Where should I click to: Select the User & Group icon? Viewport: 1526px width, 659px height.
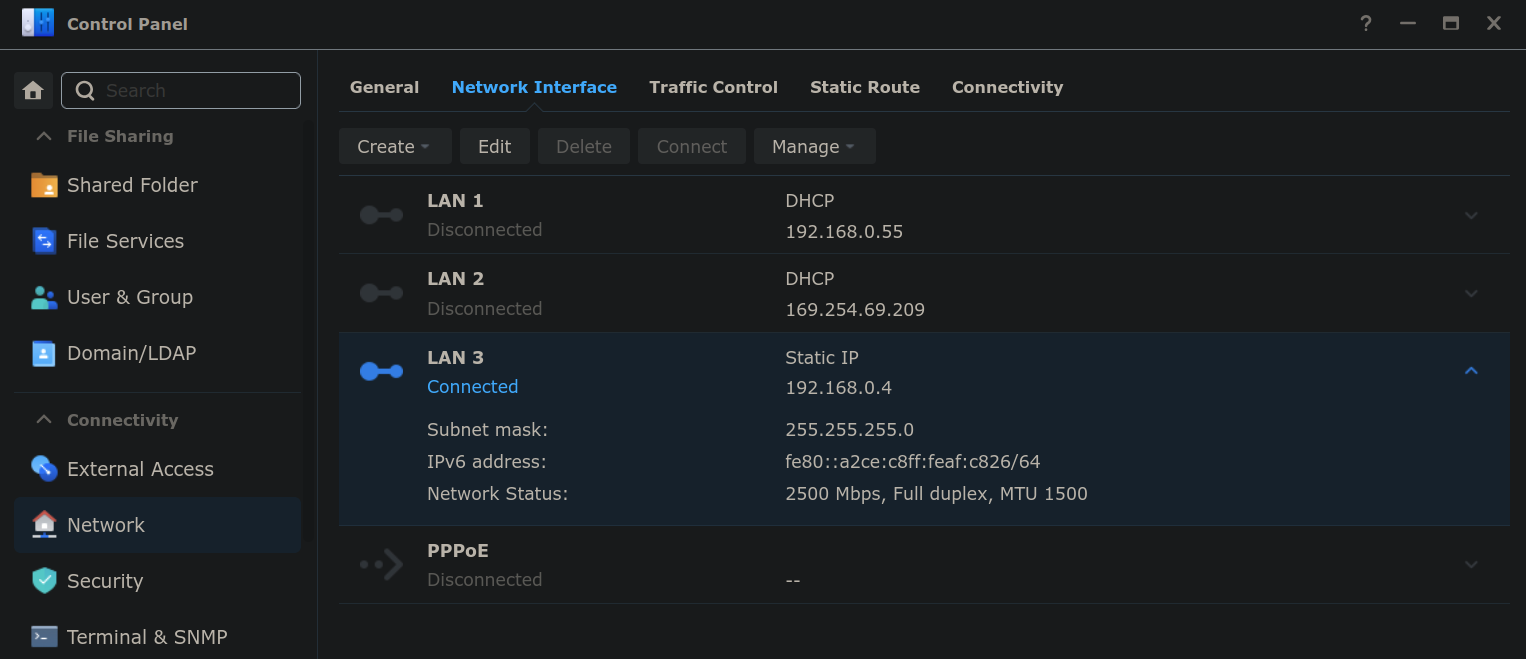pyautogui.click(x=44, y=297)
